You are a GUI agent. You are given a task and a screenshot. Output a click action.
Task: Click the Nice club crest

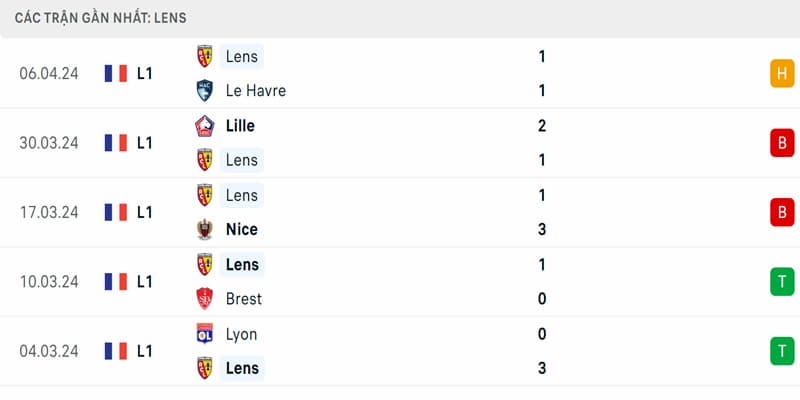(x=205, y=230)
